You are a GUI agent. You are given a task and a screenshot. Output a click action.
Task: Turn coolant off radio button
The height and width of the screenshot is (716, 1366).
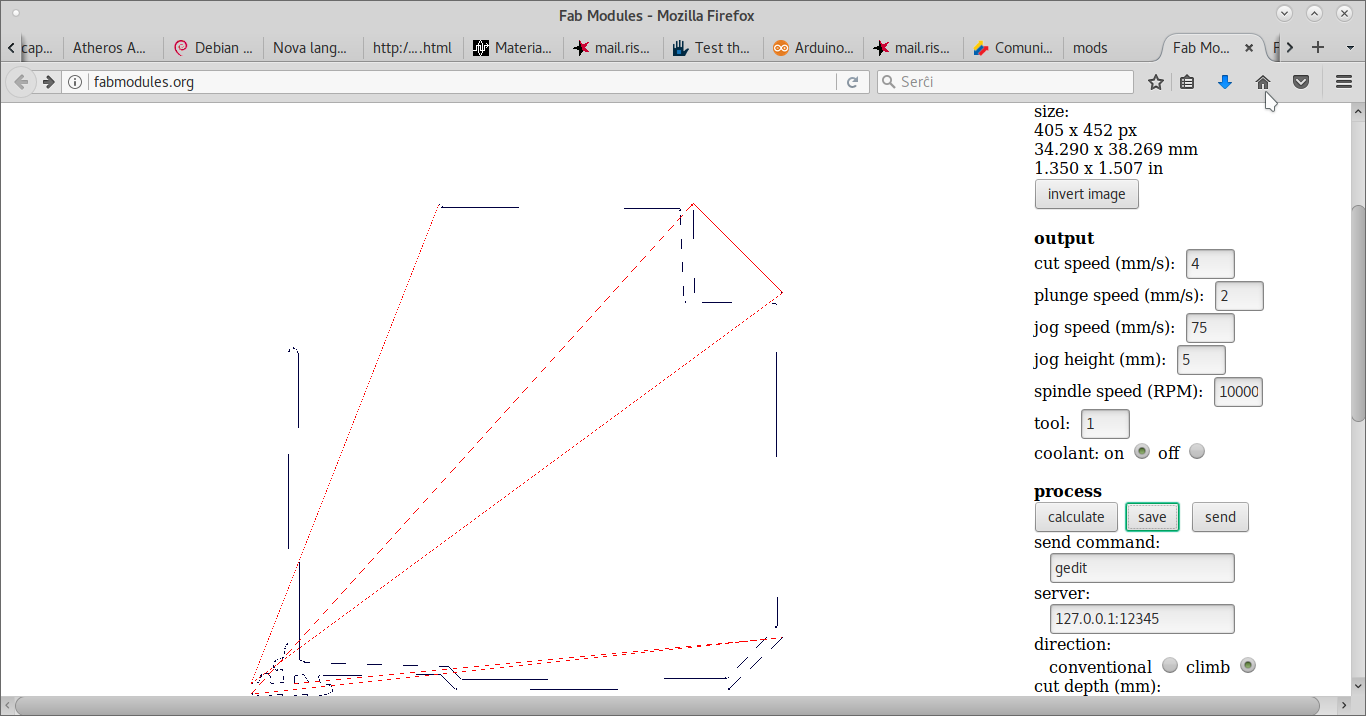point(1197,452)
